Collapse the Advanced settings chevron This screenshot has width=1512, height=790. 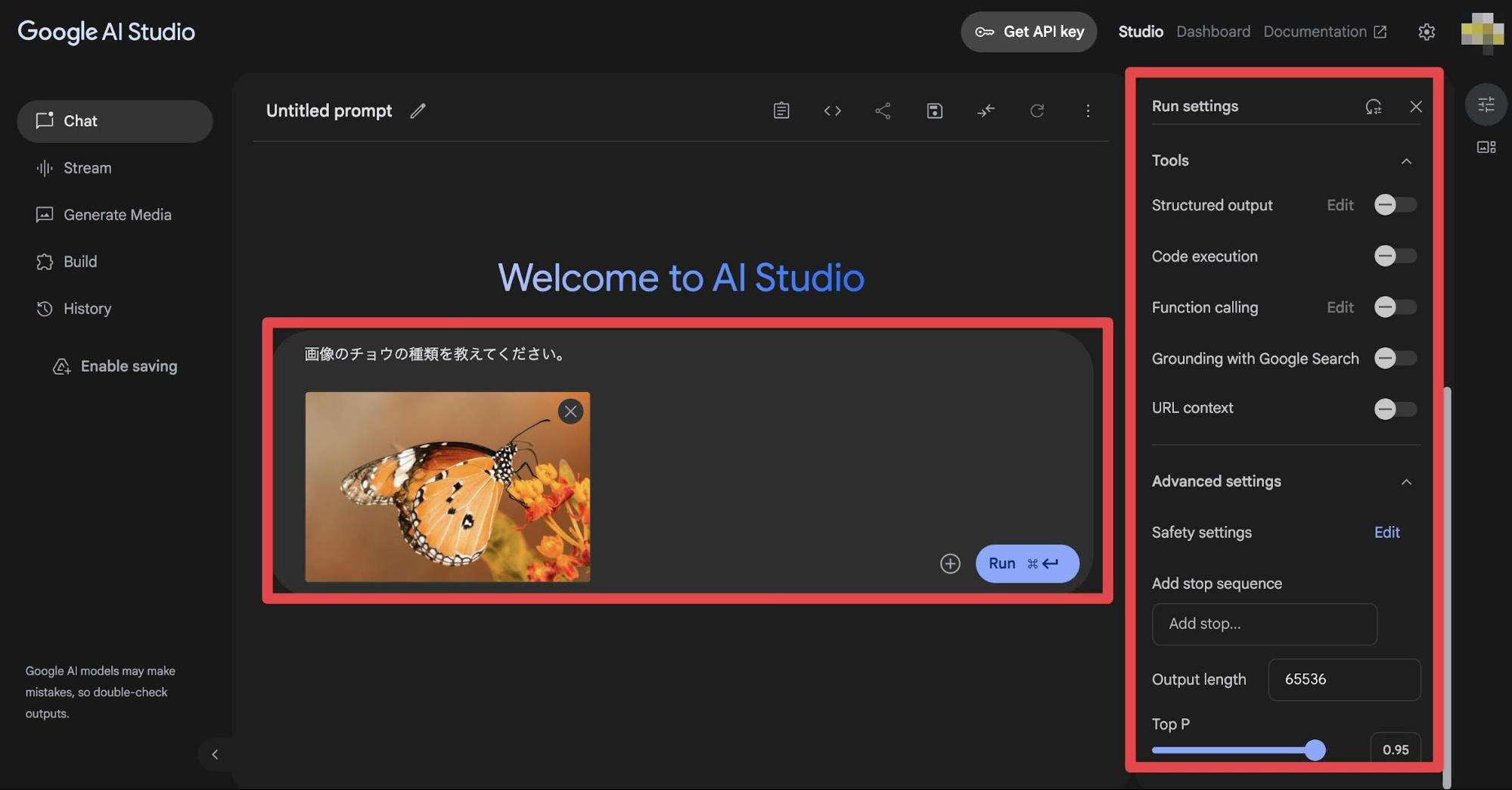1406,482
